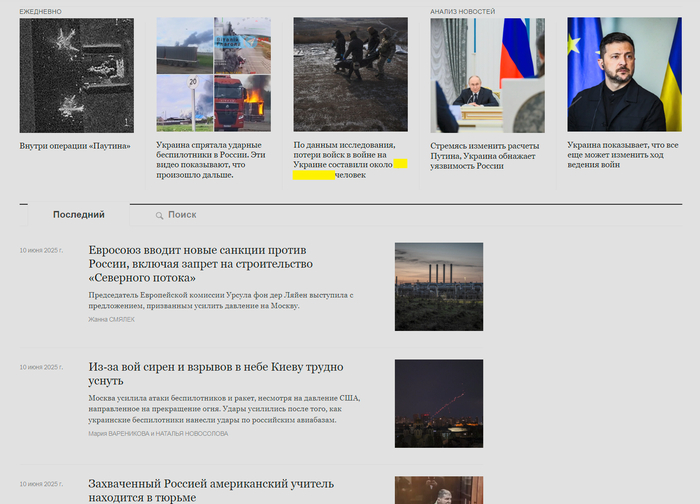Click the thumbnail of soldiers carrying a stretcher
This screenshot has height=504, width=700.
(350, 75)
